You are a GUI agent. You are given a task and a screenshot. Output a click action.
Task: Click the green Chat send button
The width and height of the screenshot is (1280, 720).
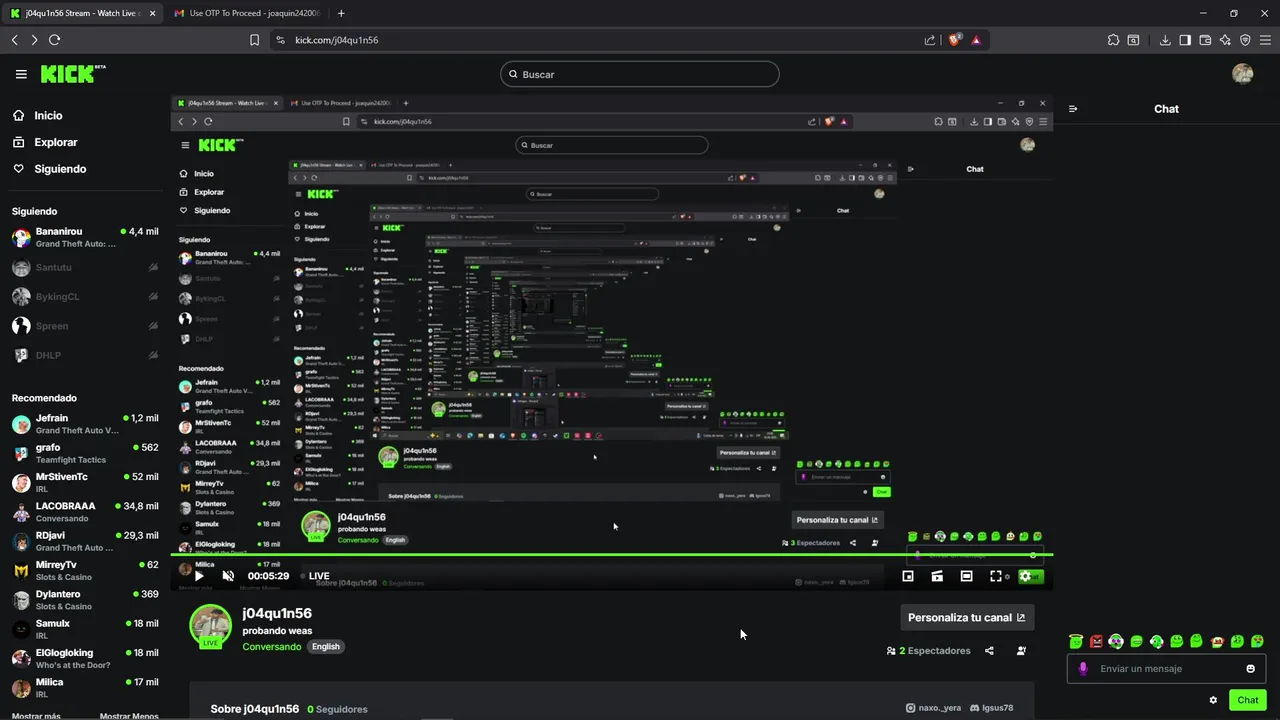pos(1248,700)
